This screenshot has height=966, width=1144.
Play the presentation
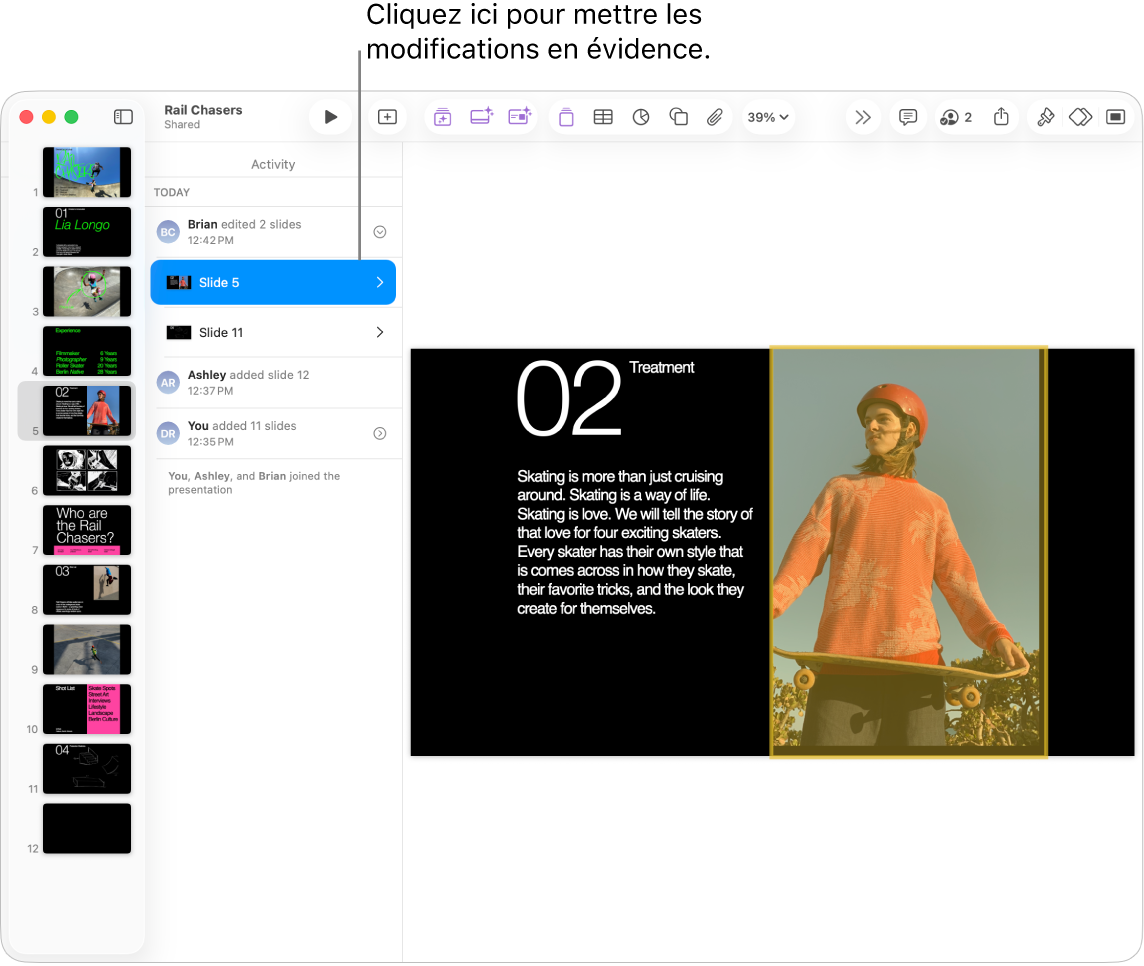pyautogui.click(x=330, y=116)
